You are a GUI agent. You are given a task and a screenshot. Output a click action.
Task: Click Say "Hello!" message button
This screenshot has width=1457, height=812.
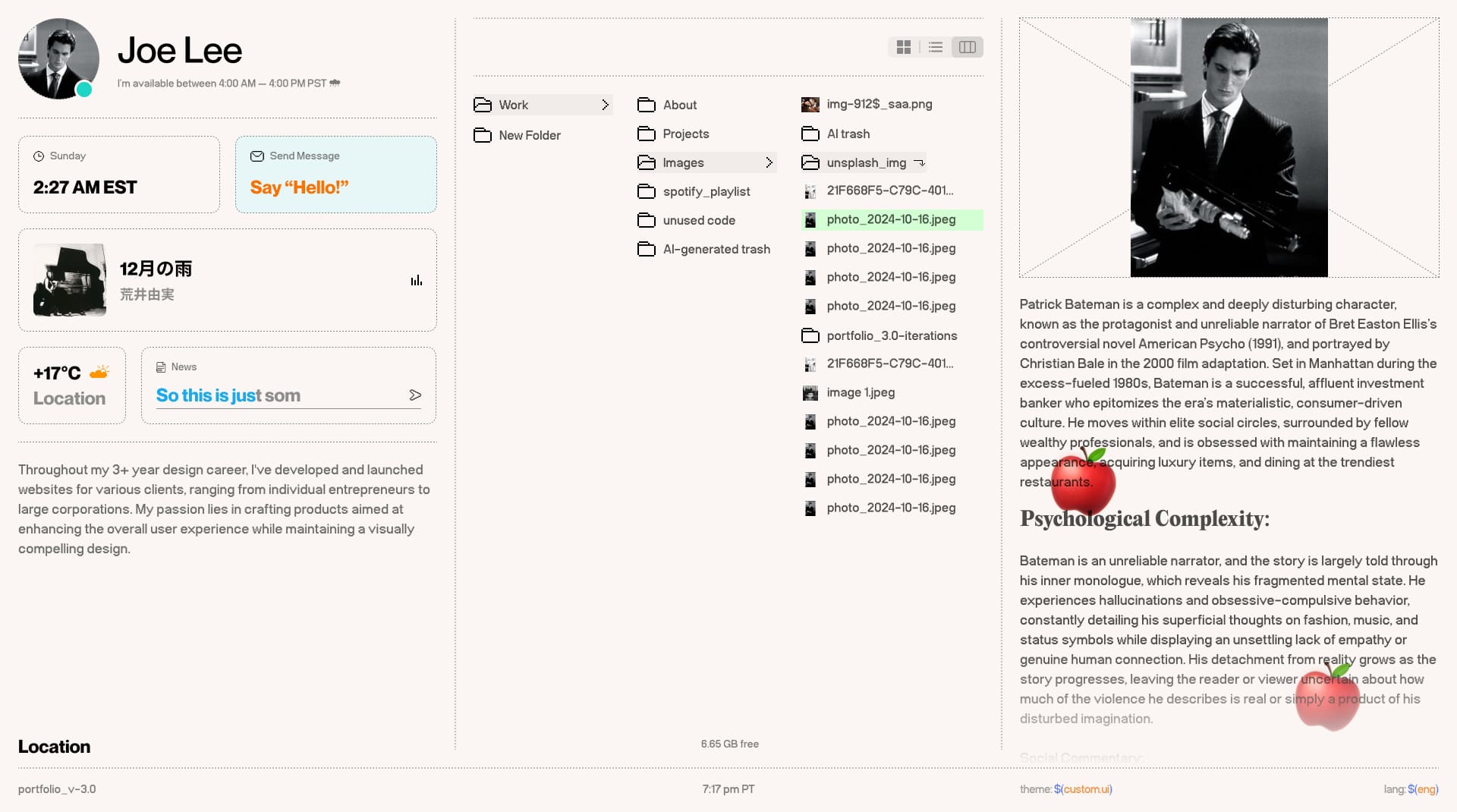pyautogui.click(x=299, y=187)
